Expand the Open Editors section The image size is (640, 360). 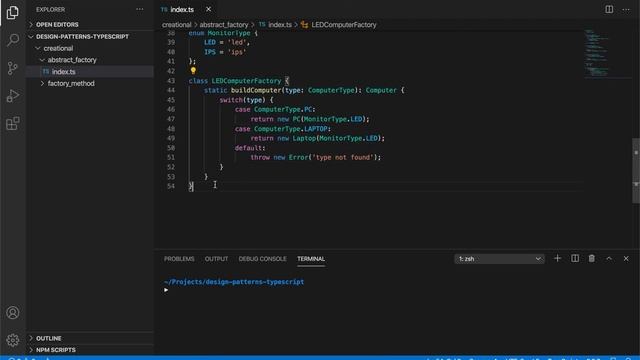click(x=90, y=24)
